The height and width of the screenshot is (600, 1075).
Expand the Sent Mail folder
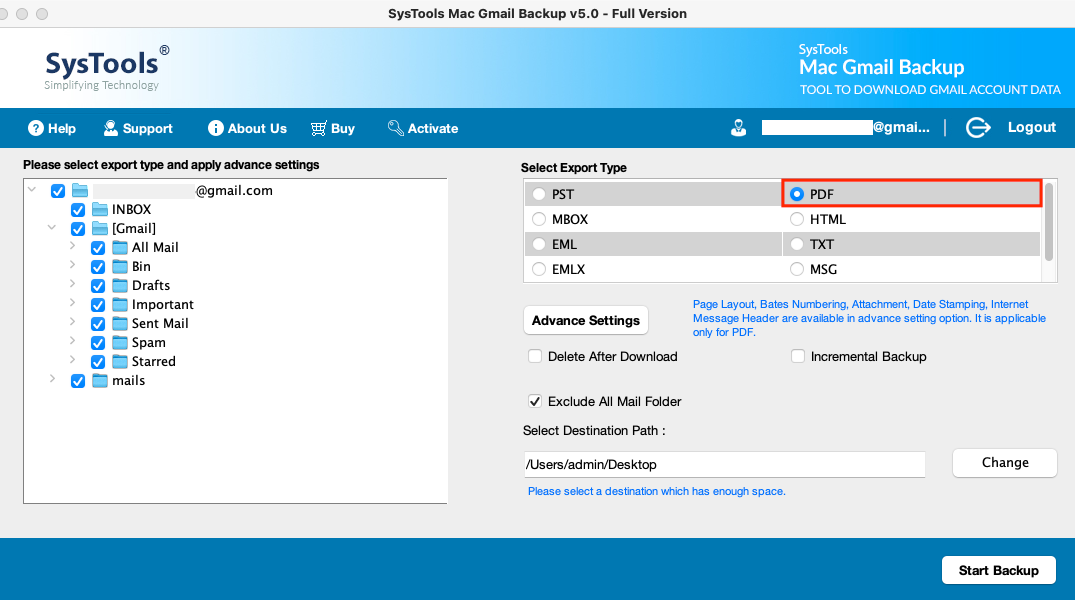73,322
